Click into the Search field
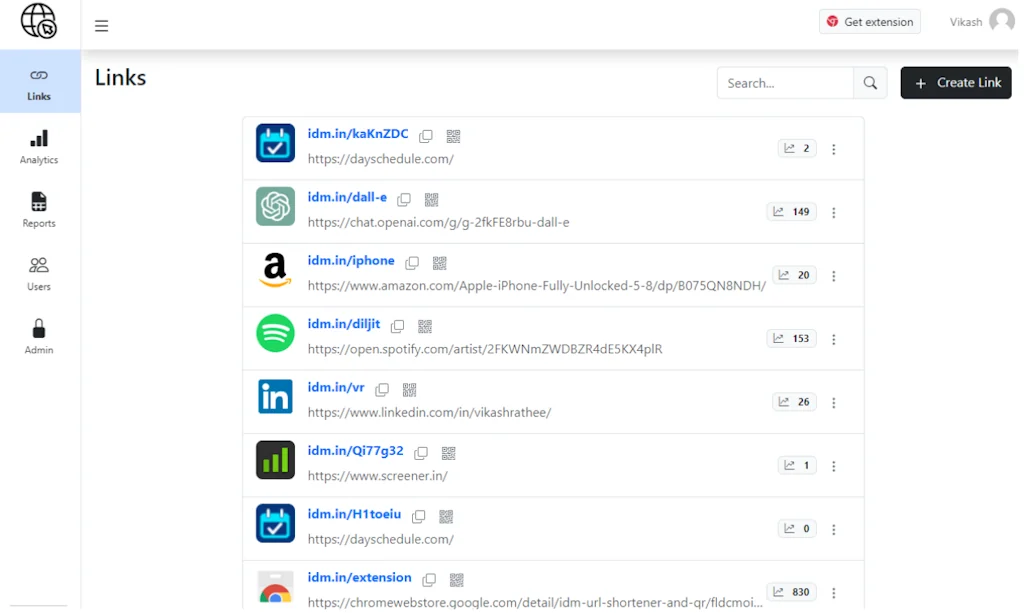This screenshot has width=1024, height=613. [785, 83]
